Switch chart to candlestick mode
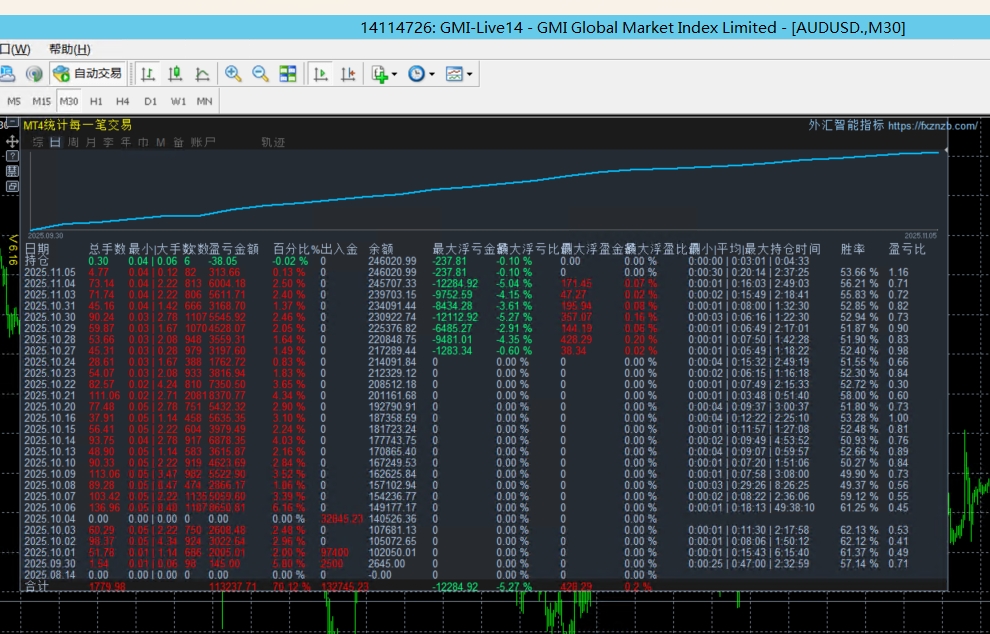 pos(175,73)
